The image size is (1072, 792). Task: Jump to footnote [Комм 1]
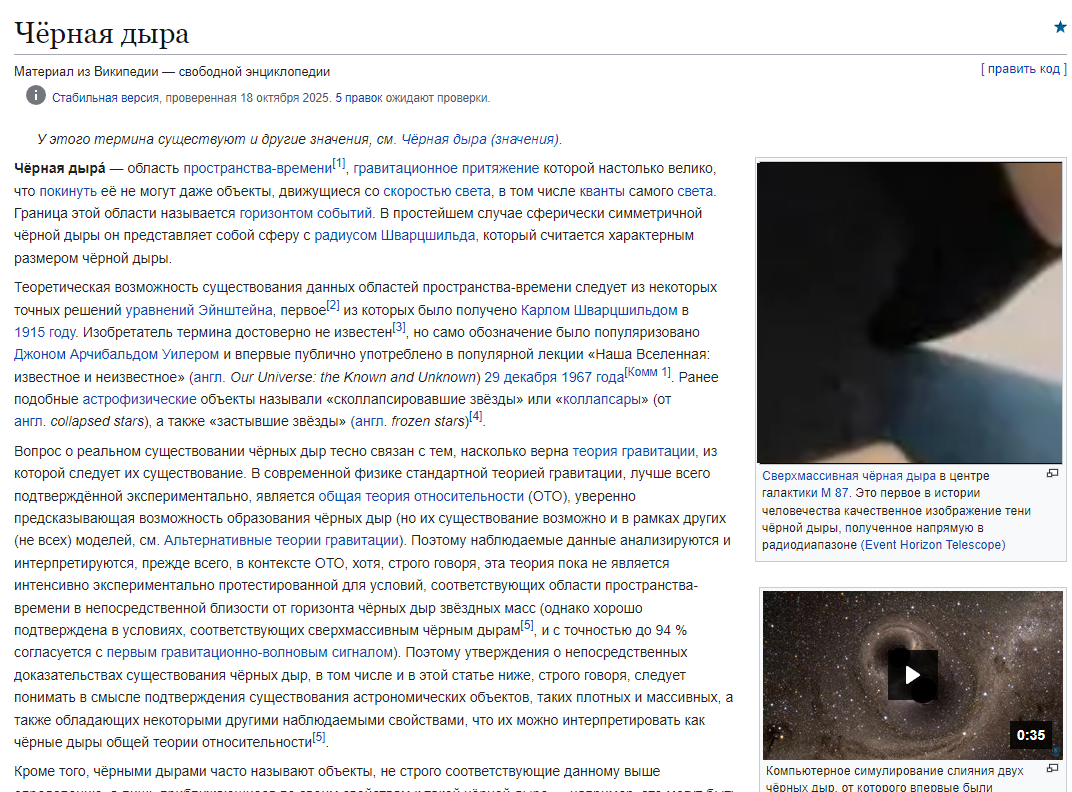click(x=648, y=371)
